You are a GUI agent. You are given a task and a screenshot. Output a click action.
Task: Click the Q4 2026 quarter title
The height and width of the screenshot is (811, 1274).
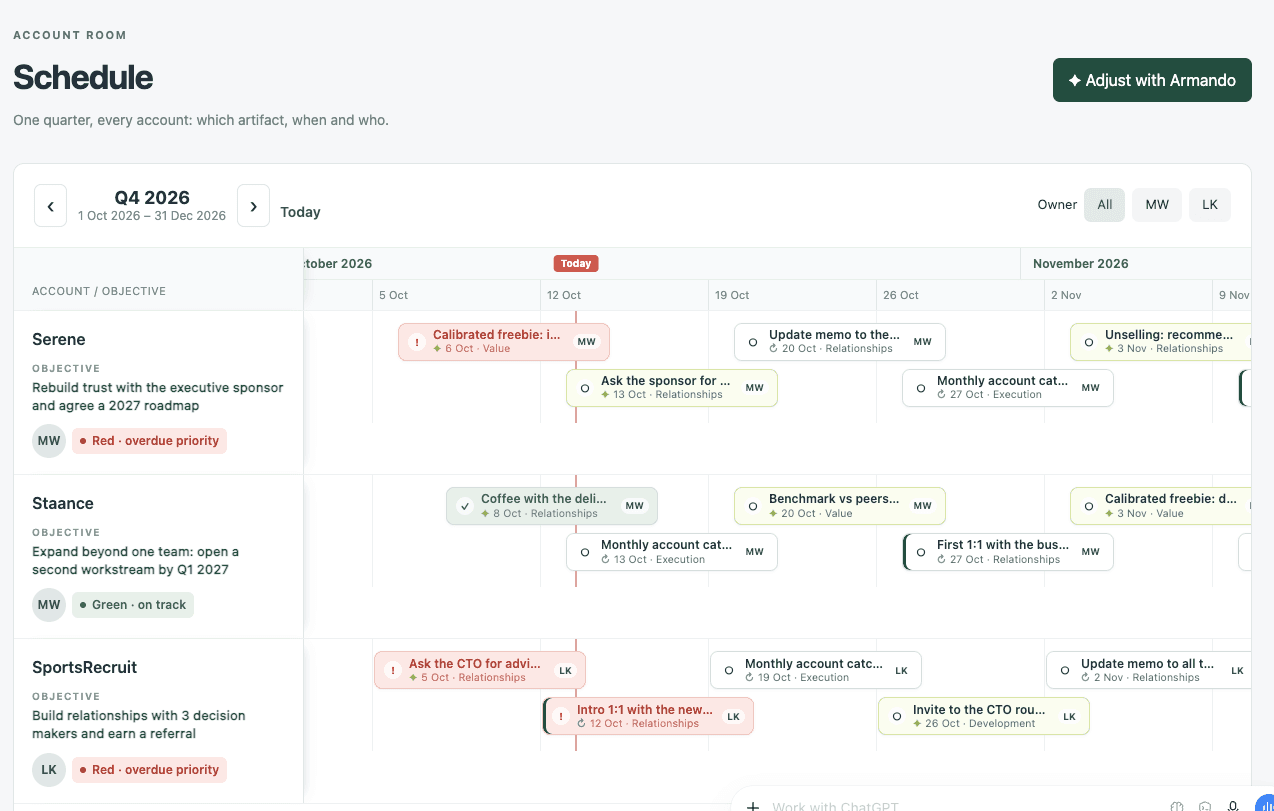pos(152,197)
